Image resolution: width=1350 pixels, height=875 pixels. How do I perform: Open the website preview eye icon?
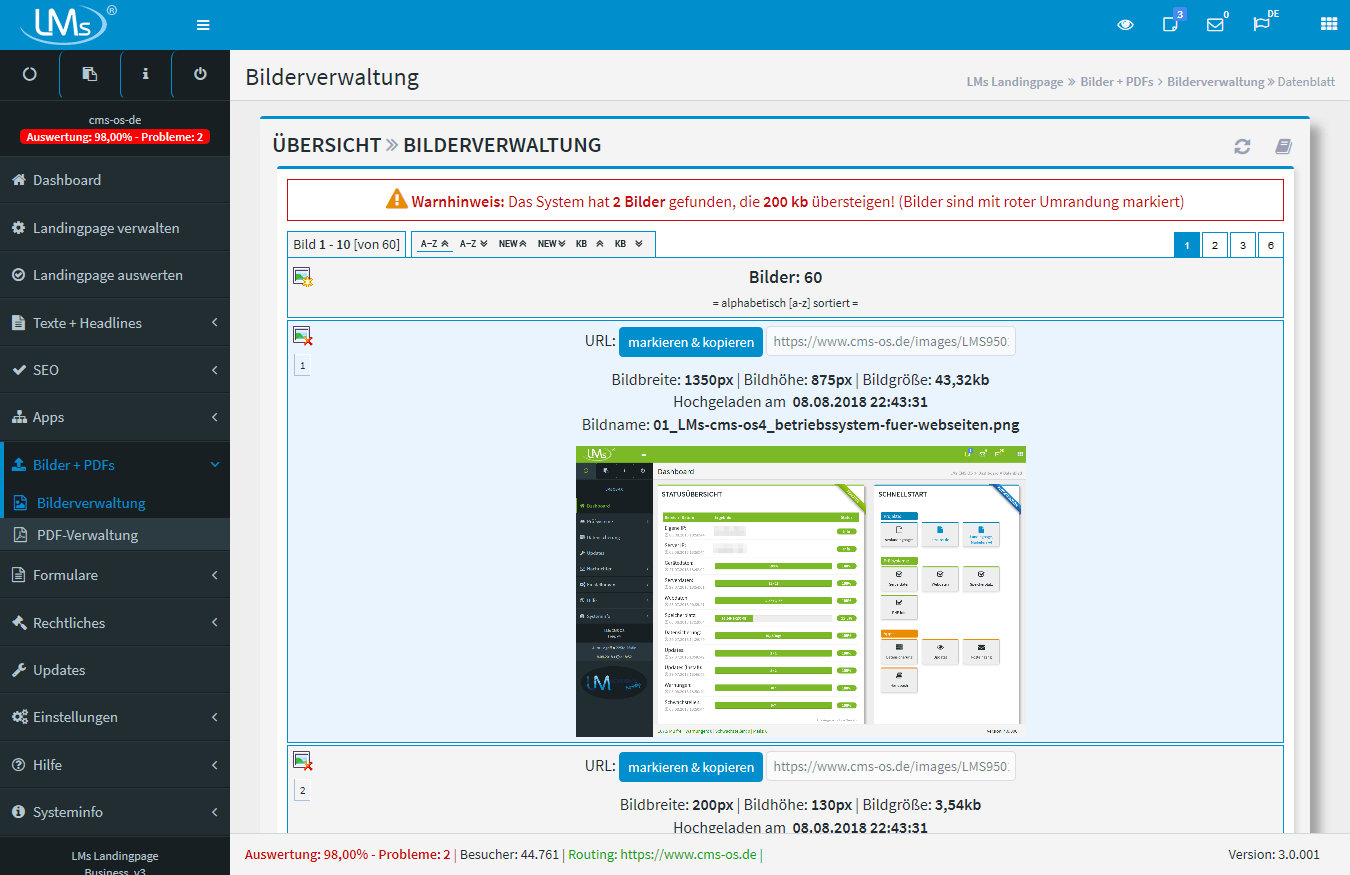coord(1125,25)
